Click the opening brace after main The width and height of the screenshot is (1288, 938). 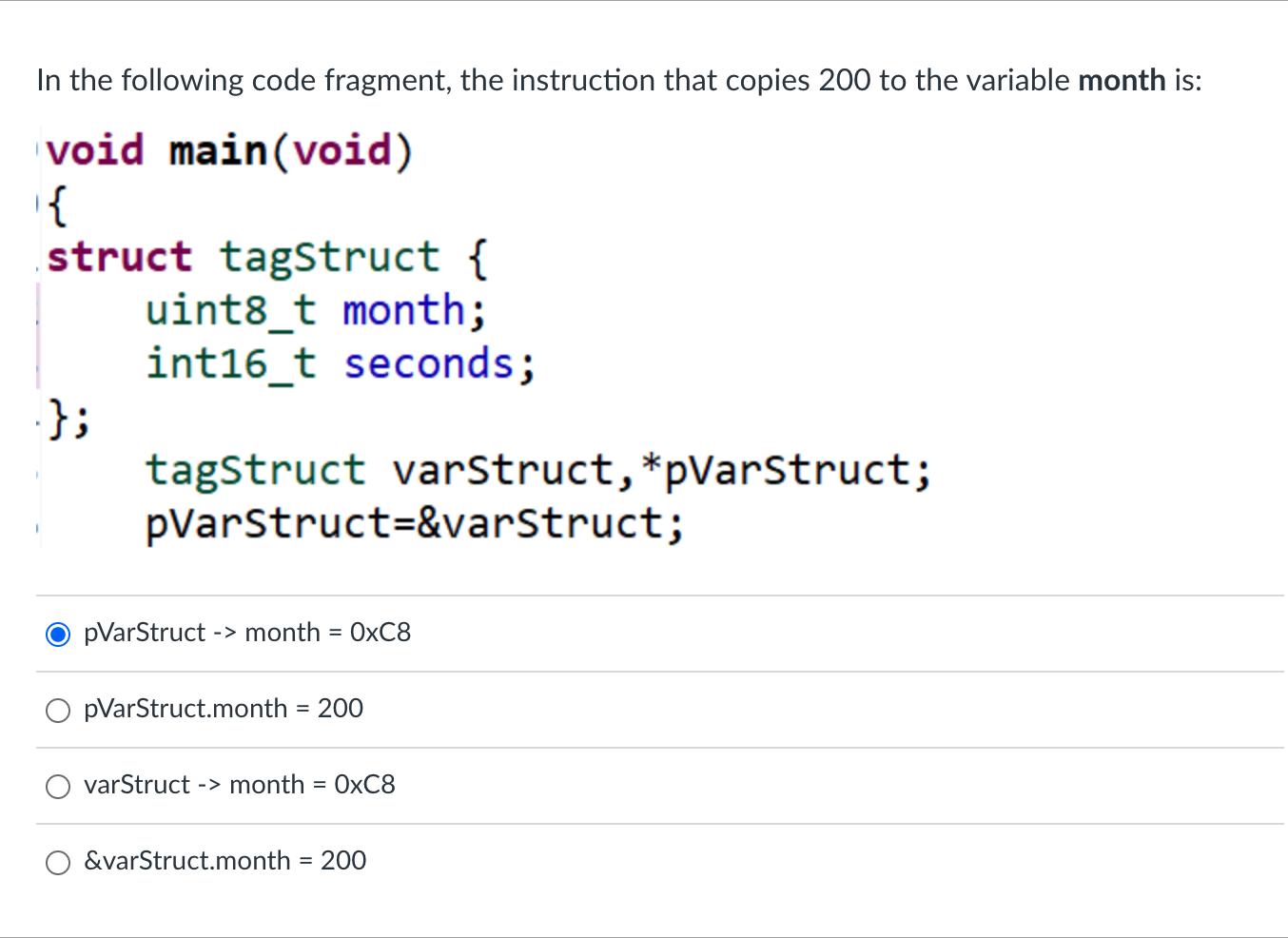(54, 203)
